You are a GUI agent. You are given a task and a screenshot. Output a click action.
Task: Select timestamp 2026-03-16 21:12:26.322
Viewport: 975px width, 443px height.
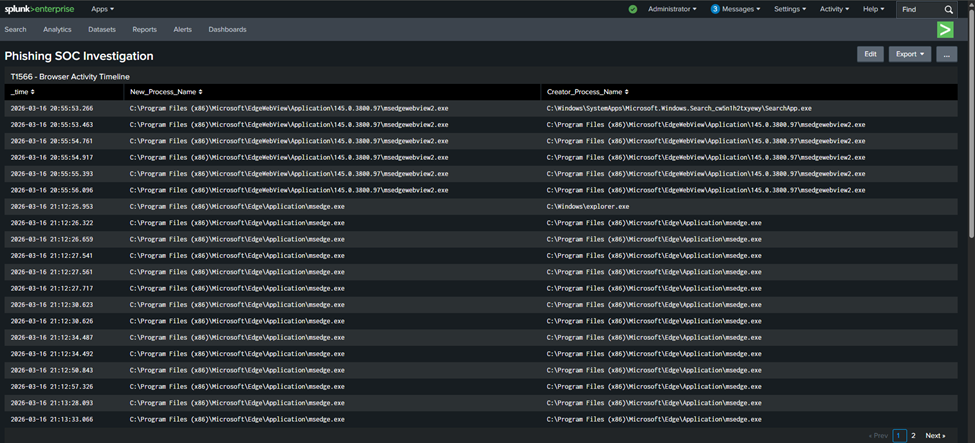point(52,222)
